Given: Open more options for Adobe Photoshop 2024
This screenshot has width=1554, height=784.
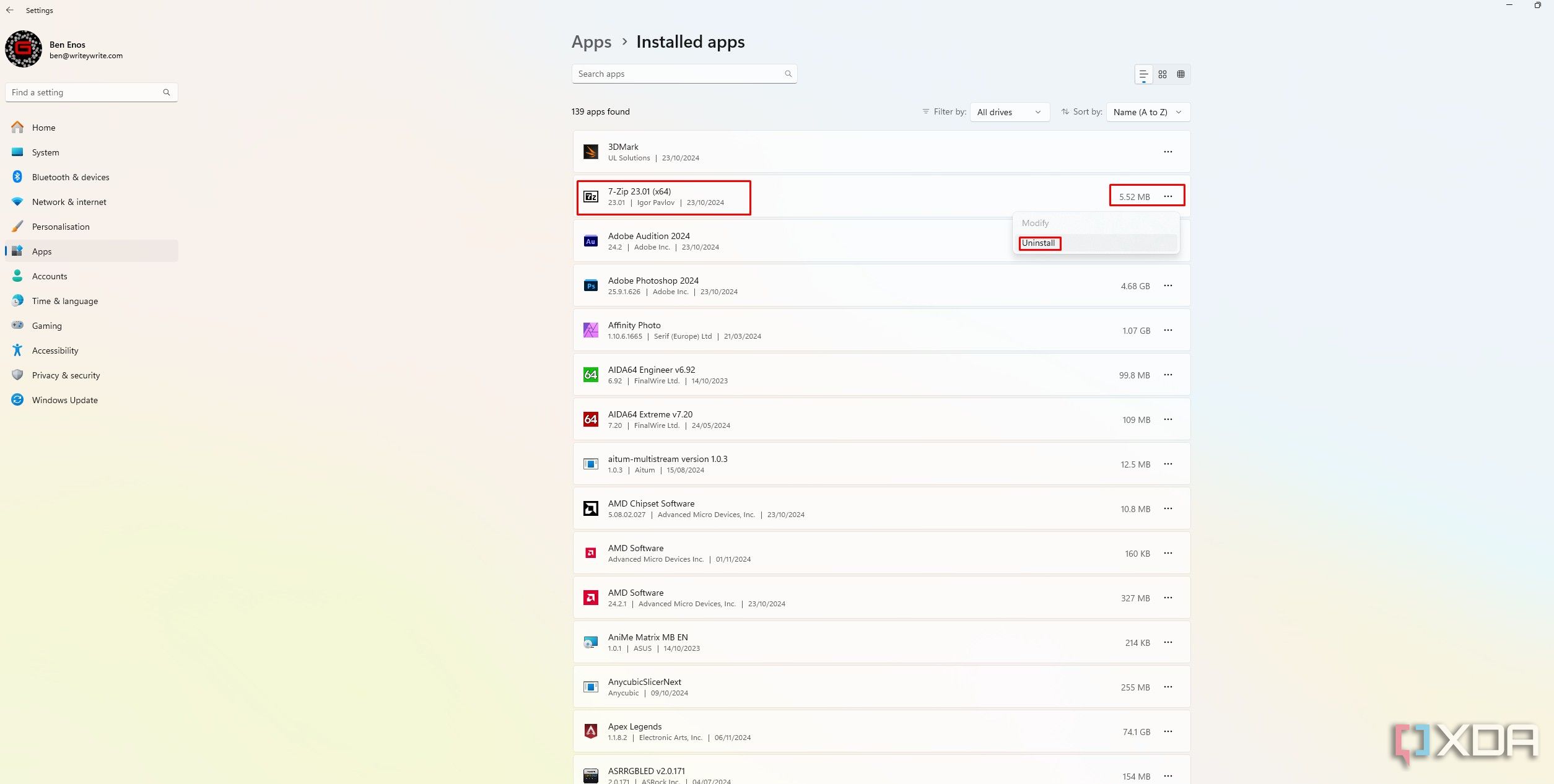Looking at the screenshot, I should (x=1168, y=285).
